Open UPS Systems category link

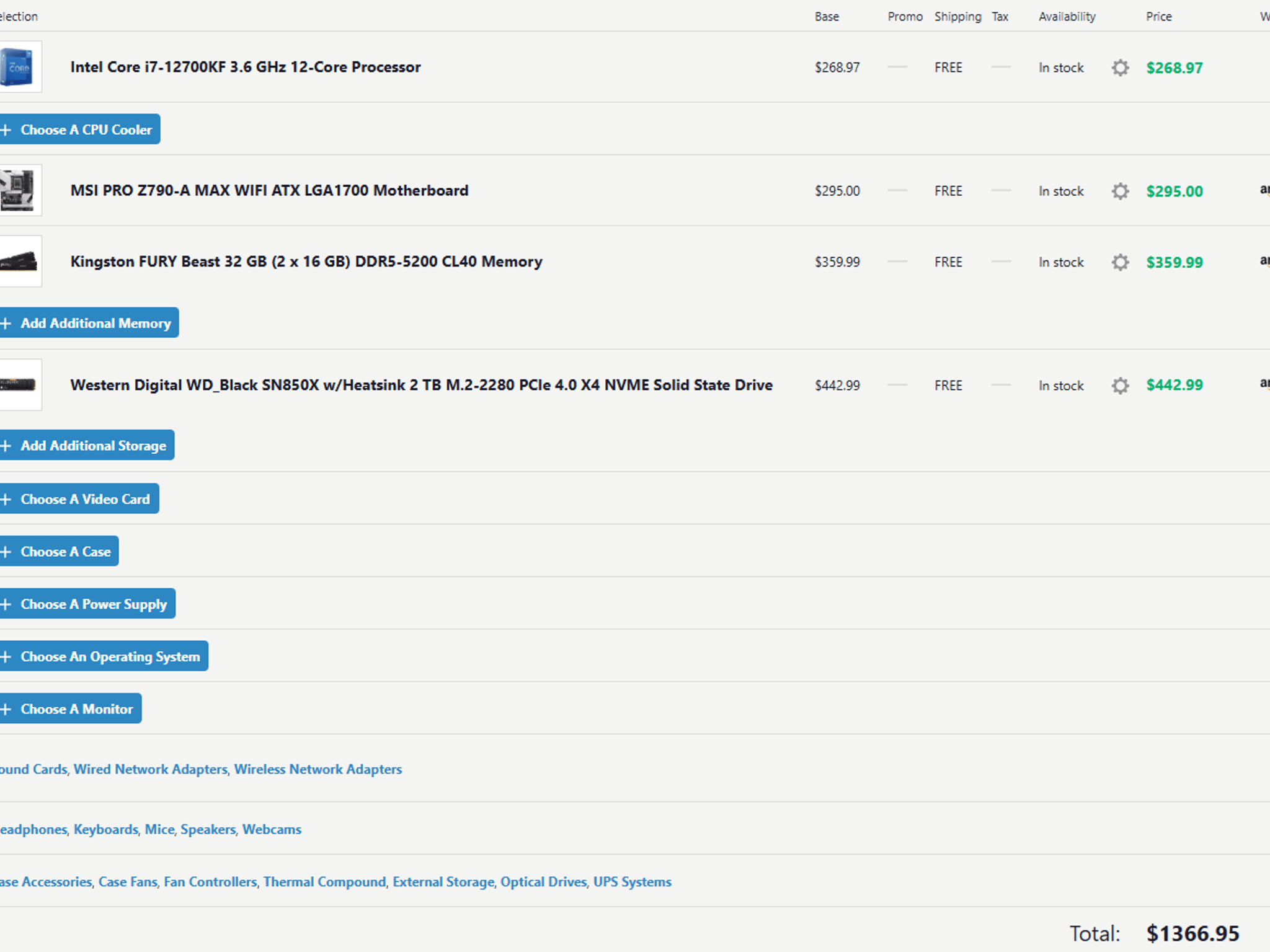click(x=633, y=882)
